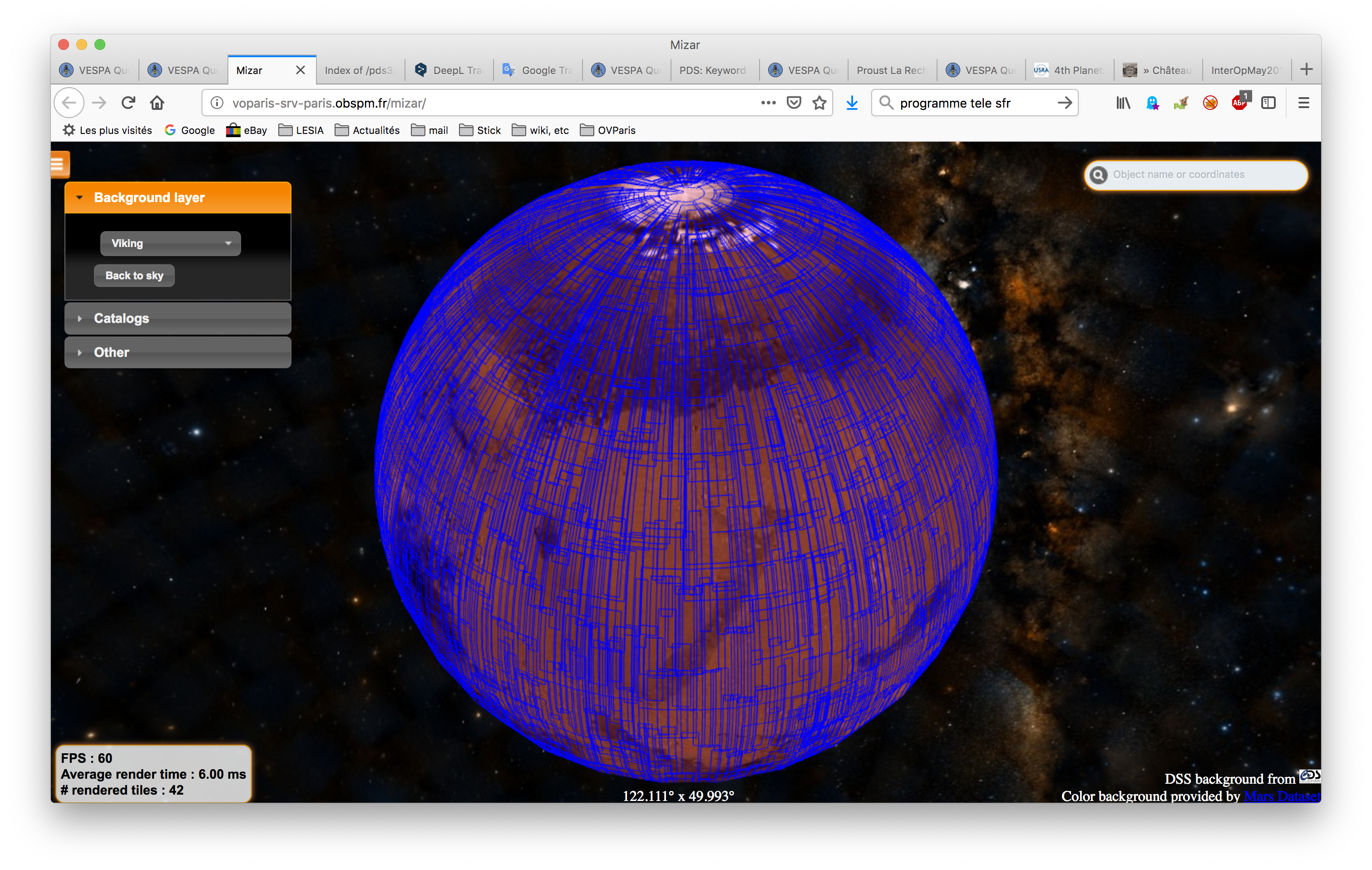Screen dimensions: 1372x870
Task: Click the Adblock Plus extension icon
Action: tap(1240, 102)
